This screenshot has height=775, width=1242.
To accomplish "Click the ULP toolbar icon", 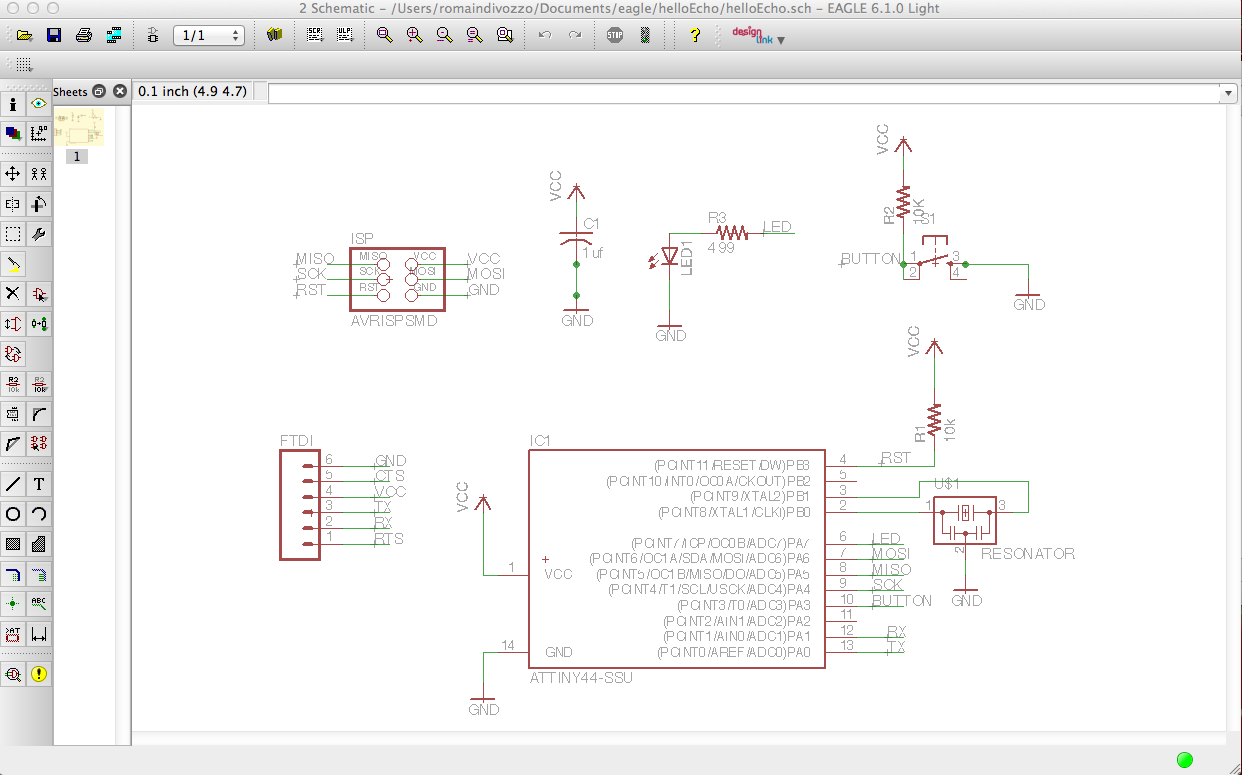I will pos(344,34).
